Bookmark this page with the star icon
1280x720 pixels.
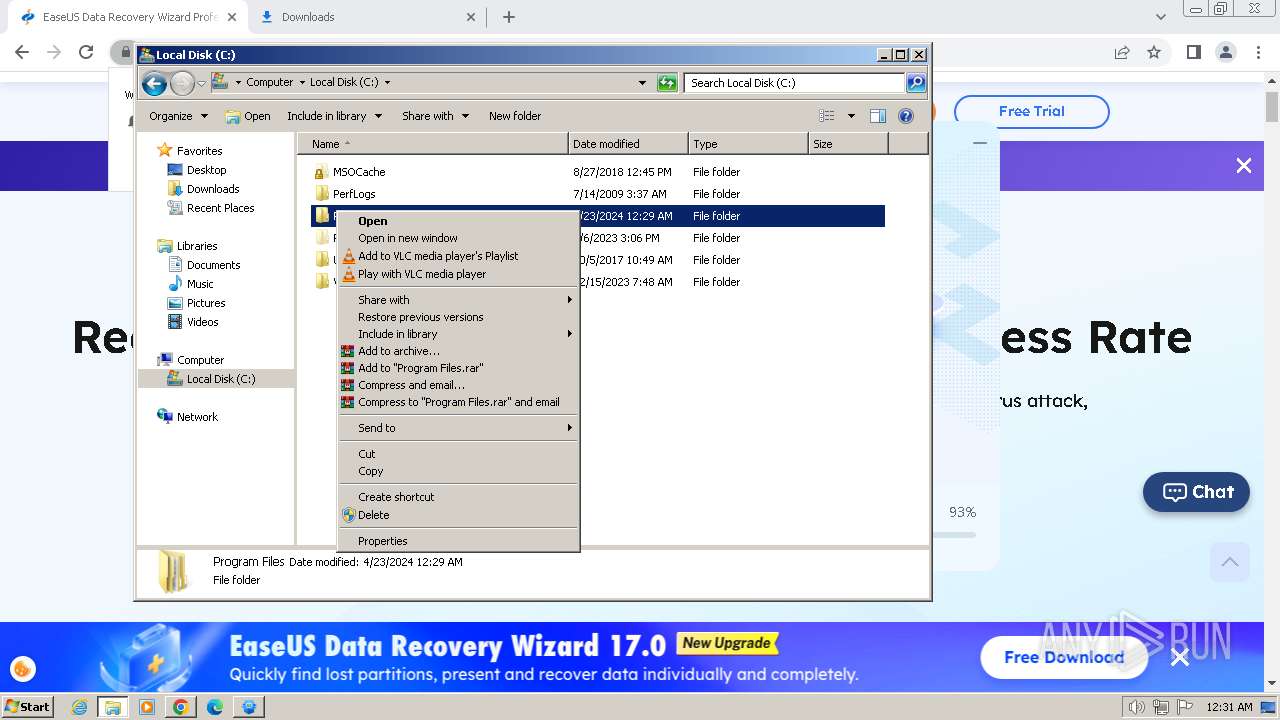click(1154, 52)
